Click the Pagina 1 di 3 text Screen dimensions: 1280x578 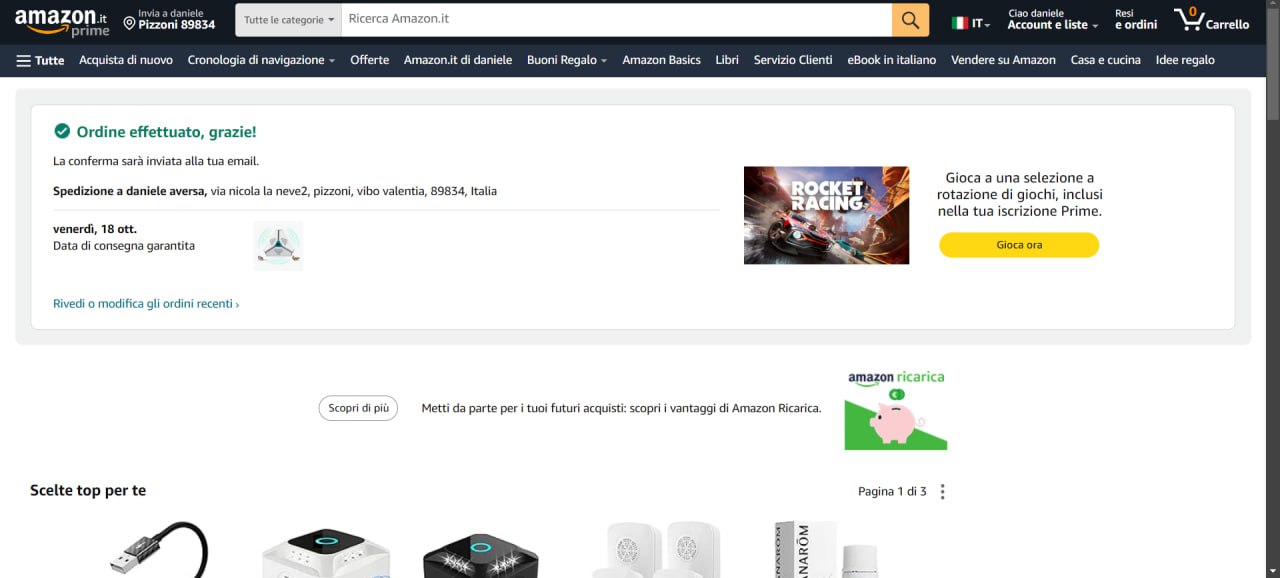coord(892,492)
